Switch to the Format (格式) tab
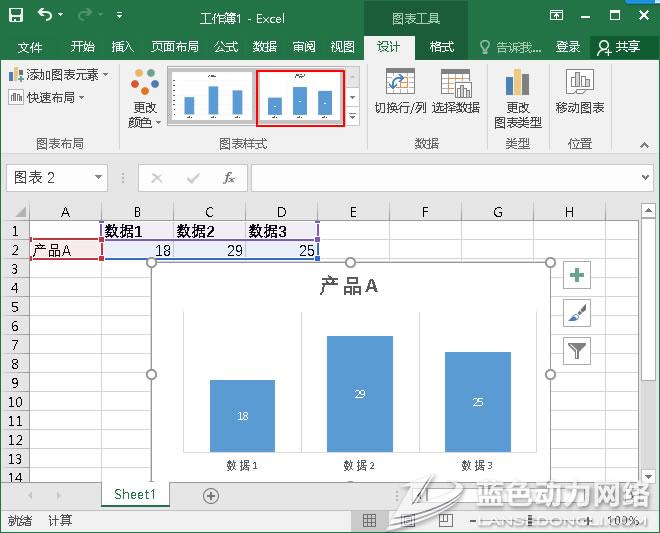 tap(441, 47)
